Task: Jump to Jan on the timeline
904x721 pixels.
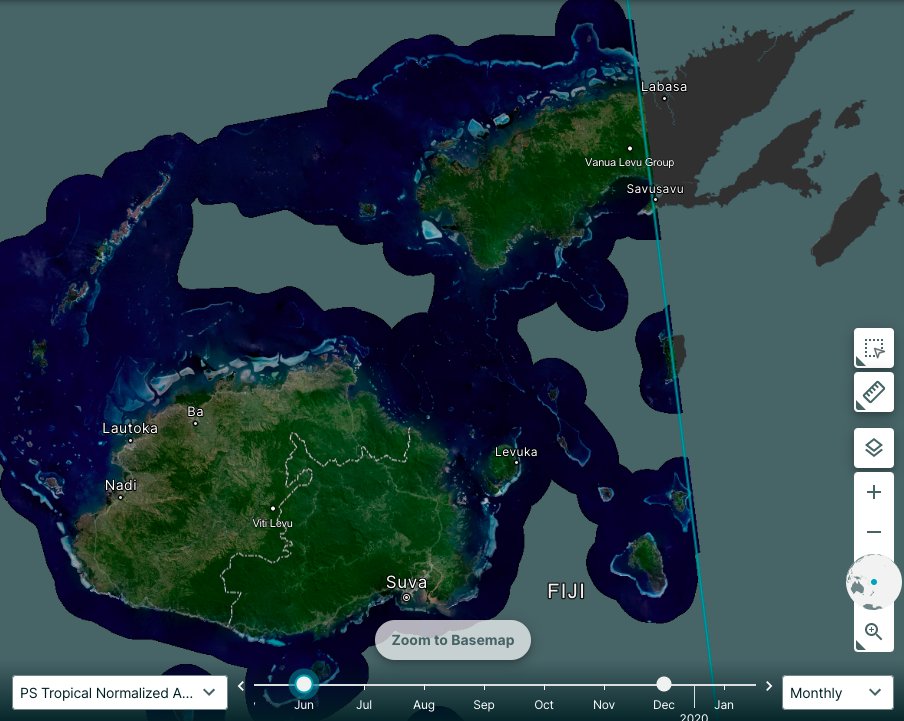Action: [724, 704]
